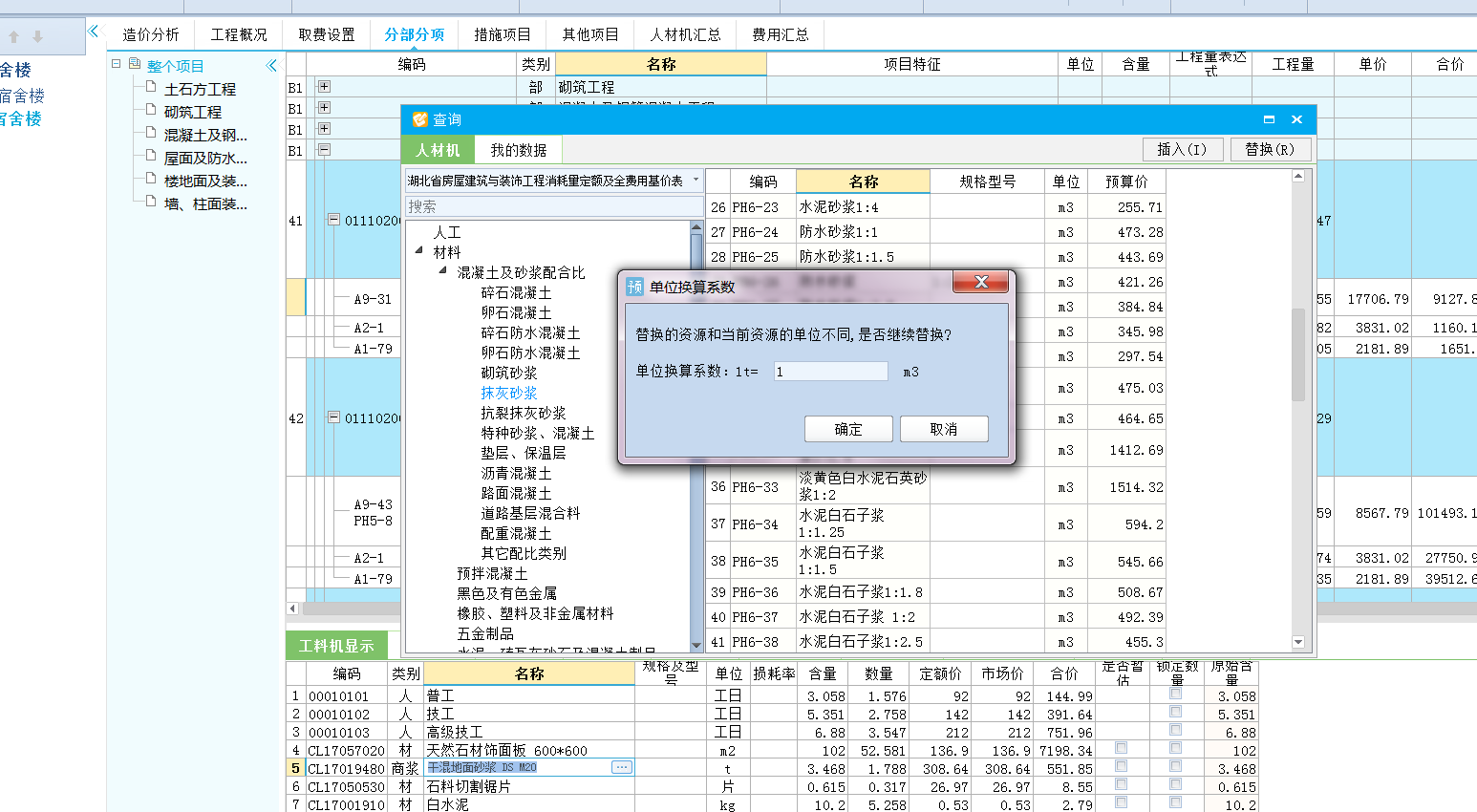
Task: Switch to 造价分析 tab
Action: coord(151,34)
